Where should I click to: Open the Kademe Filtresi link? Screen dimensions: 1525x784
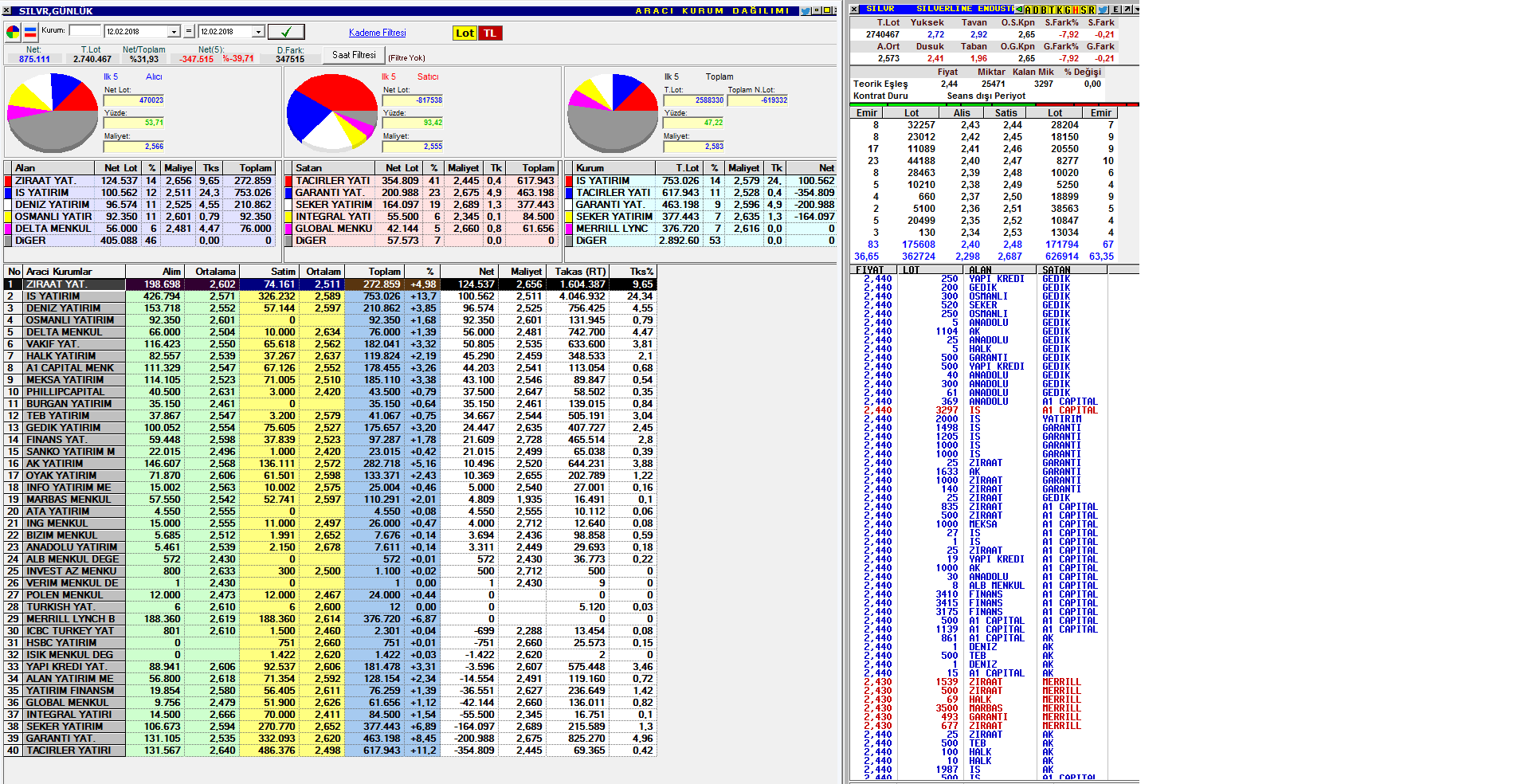(x=378, y=33)
